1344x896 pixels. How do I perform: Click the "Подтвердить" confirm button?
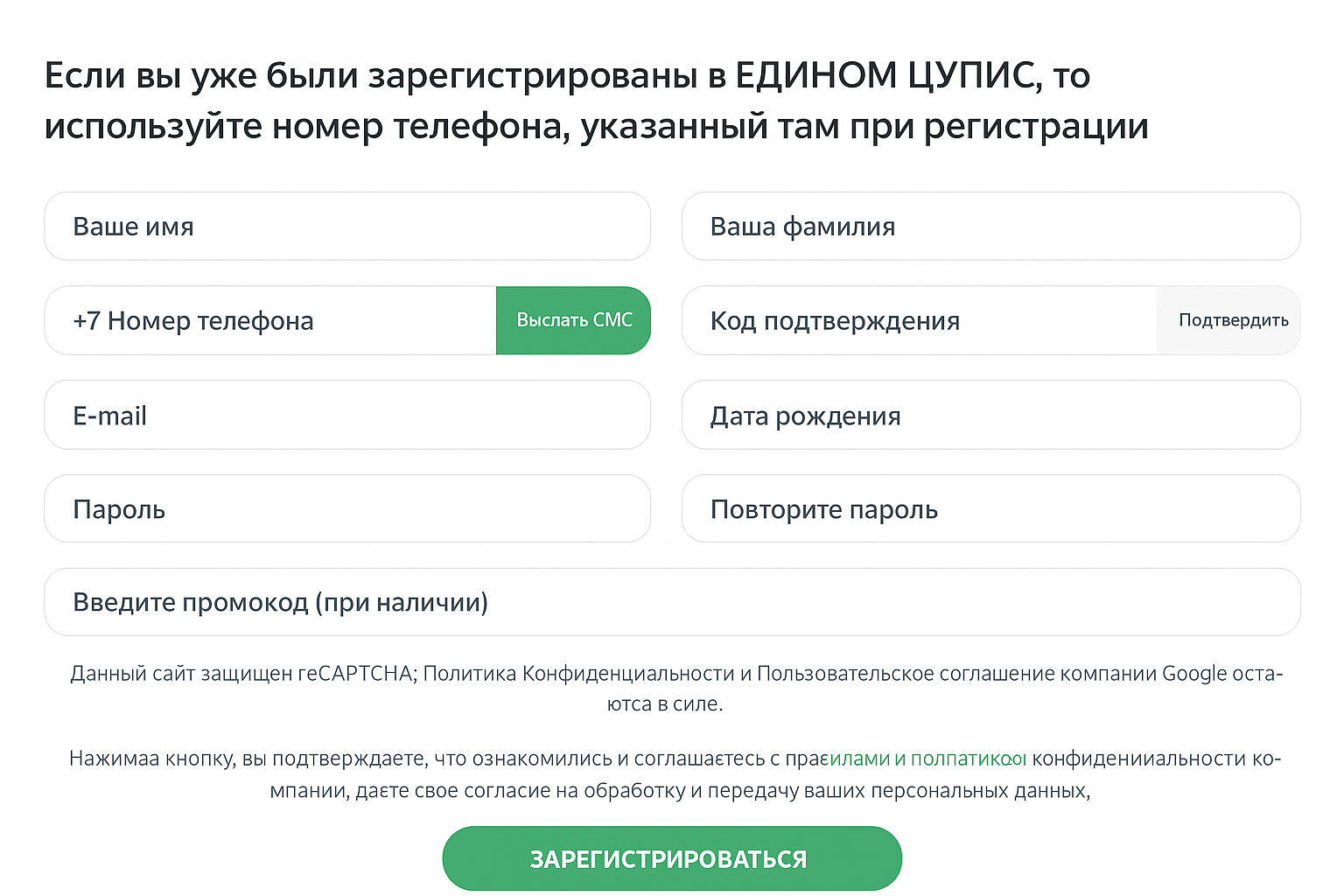point(1232,321)
